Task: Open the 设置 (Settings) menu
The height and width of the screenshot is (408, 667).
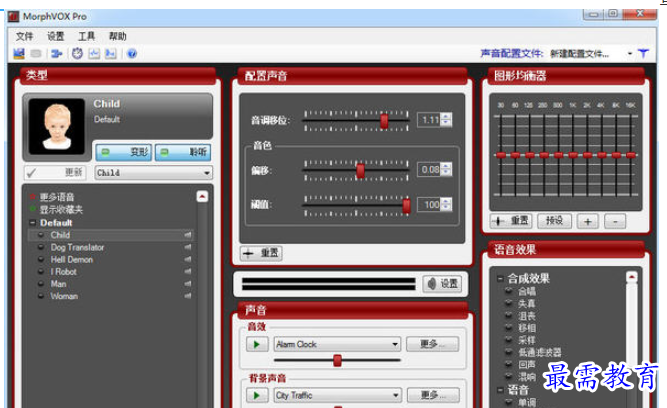Action: tap(55, 36)
